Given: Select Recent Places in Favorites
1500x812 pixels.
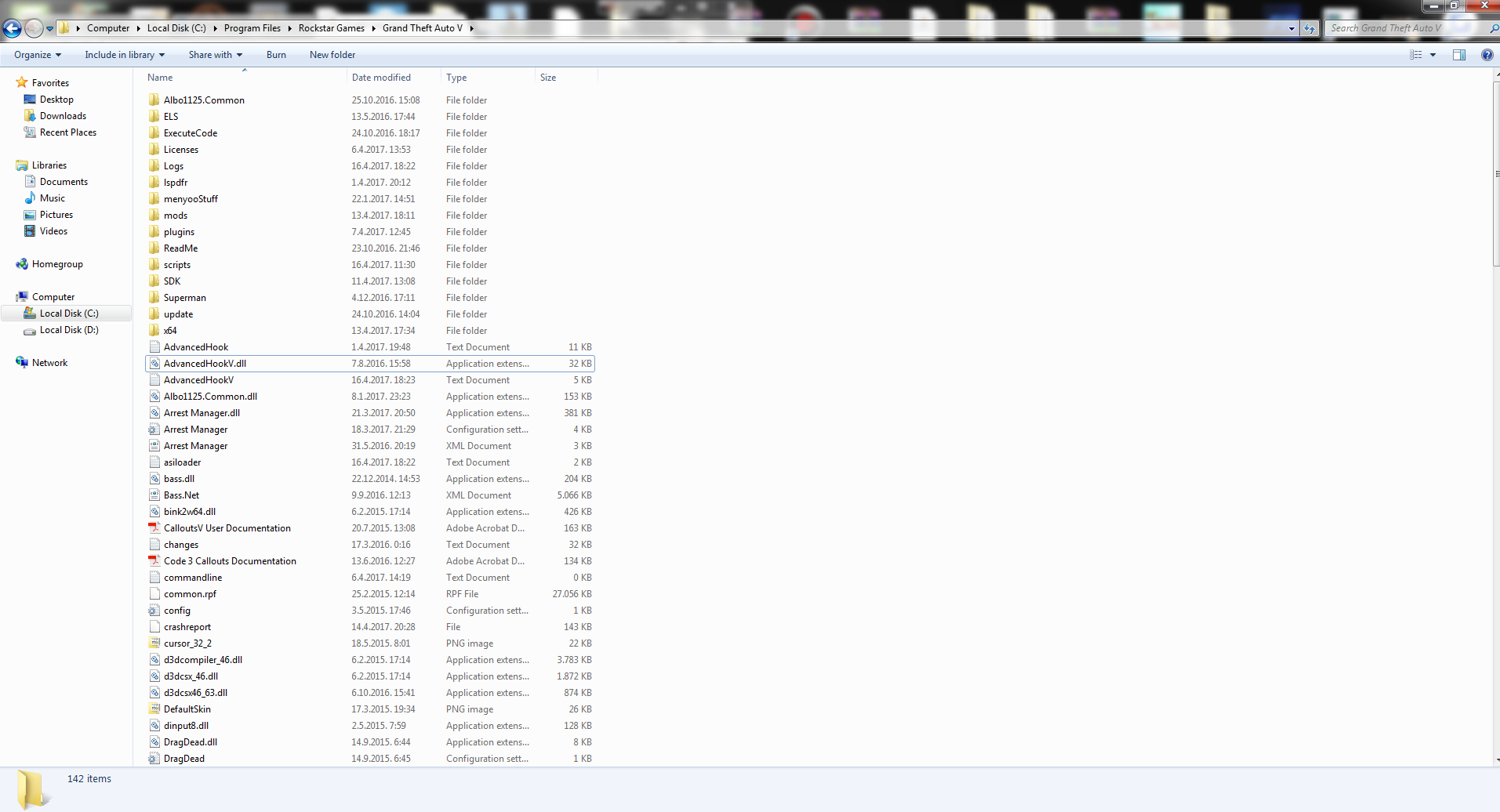Looking at the screenshot, I should (x=68, y=132).
